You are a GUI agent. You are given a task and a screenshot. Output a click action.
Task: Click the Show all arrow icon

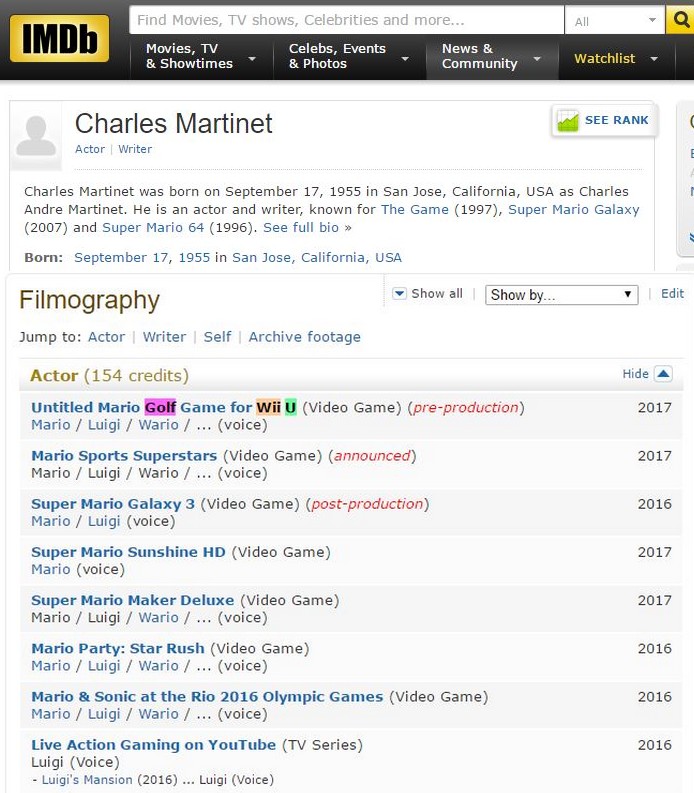pyautogui.click(x=399, y=293)
